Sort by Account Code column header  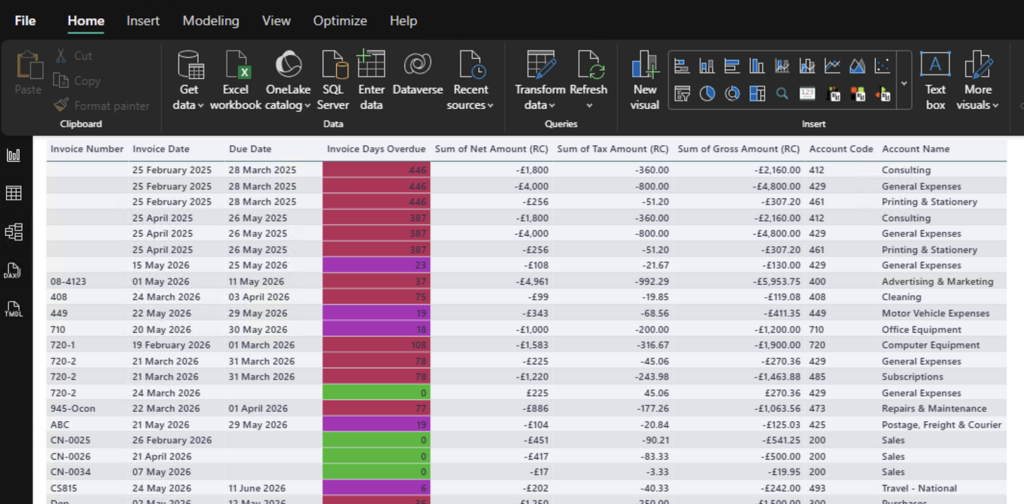(x=840, y=150)
